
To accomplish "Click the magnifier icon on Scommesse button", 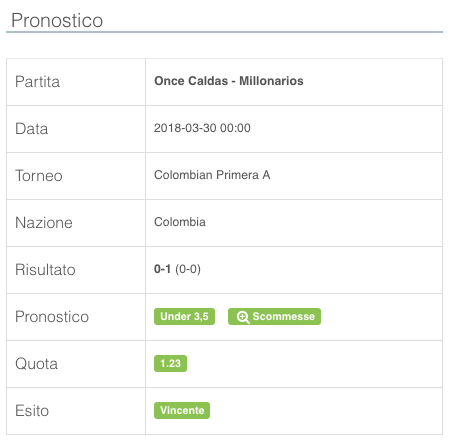I will click(243, 317).
